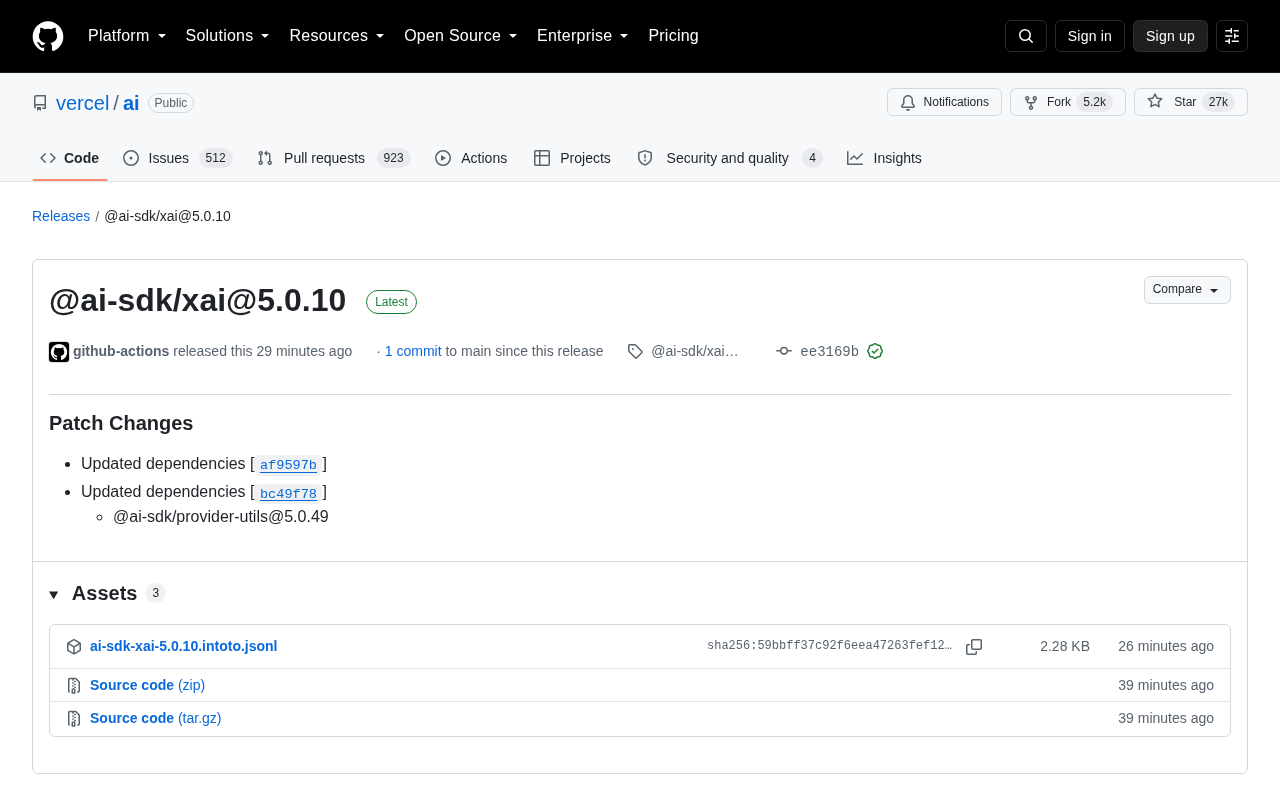The image size is (1280, 800).
Task: Click the Sign in button
Action: point(1090,36)
